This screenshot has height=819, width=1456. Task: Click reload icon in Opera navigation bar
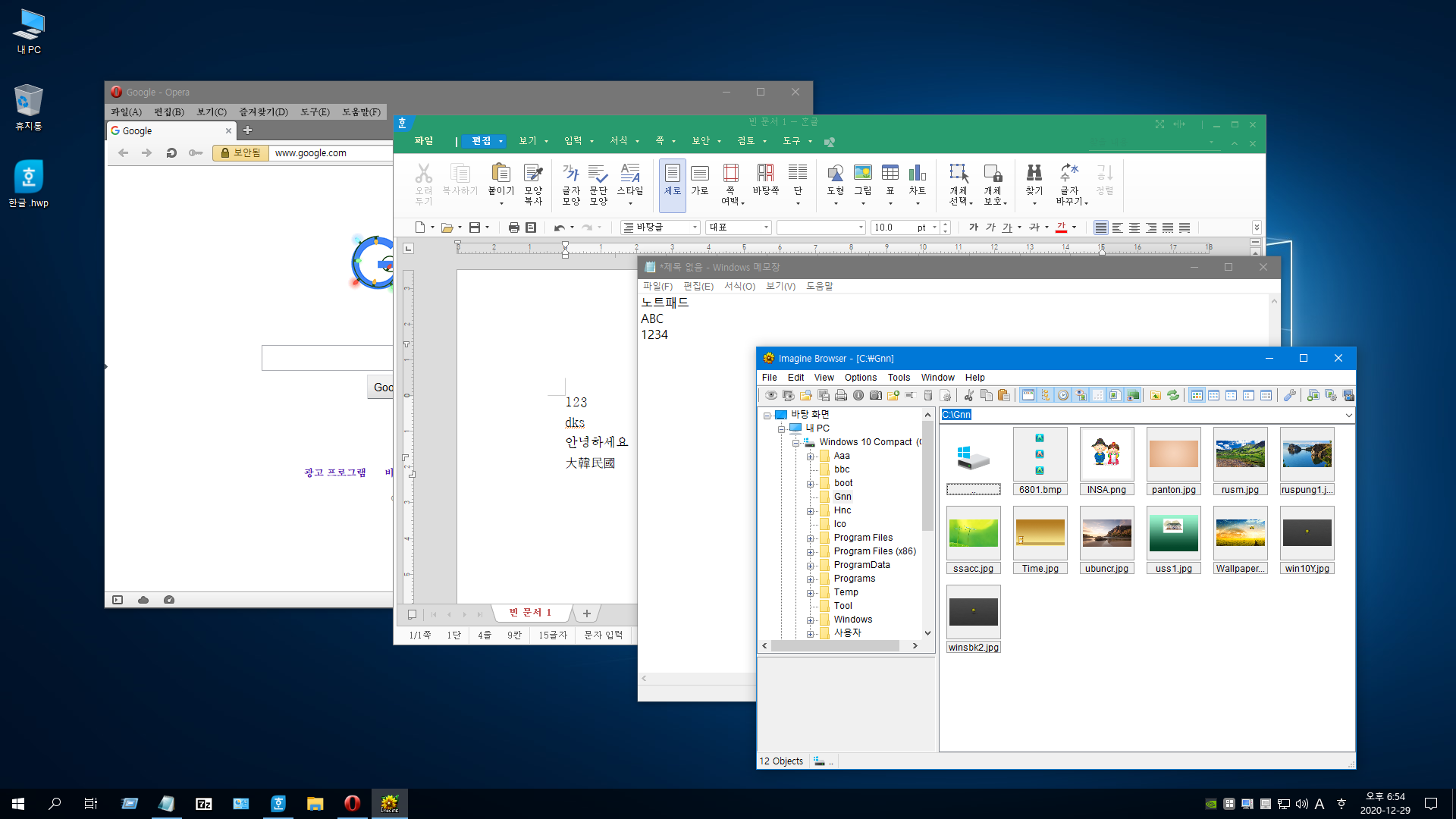pos(171,152)
